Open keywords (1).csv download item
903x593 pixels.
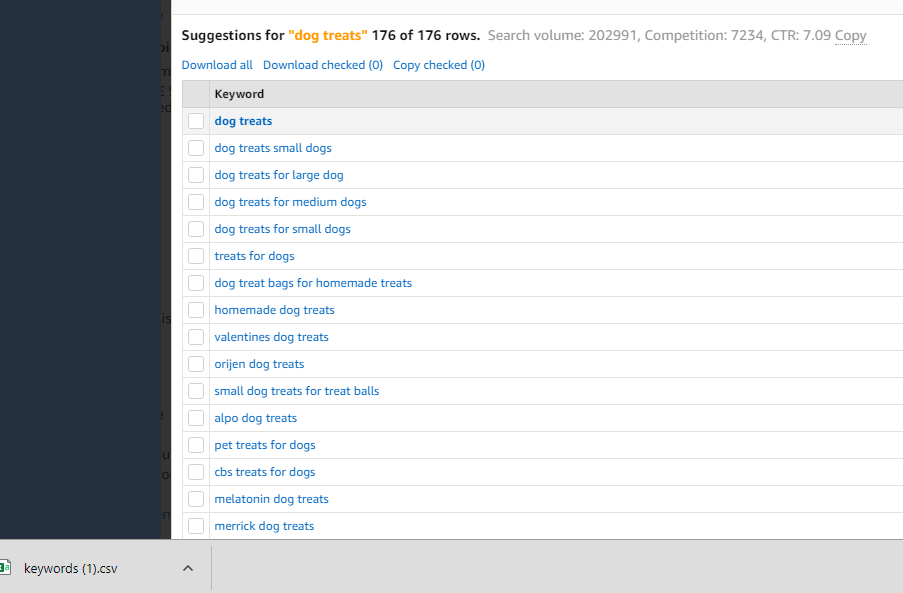click(x=70, y=569)
